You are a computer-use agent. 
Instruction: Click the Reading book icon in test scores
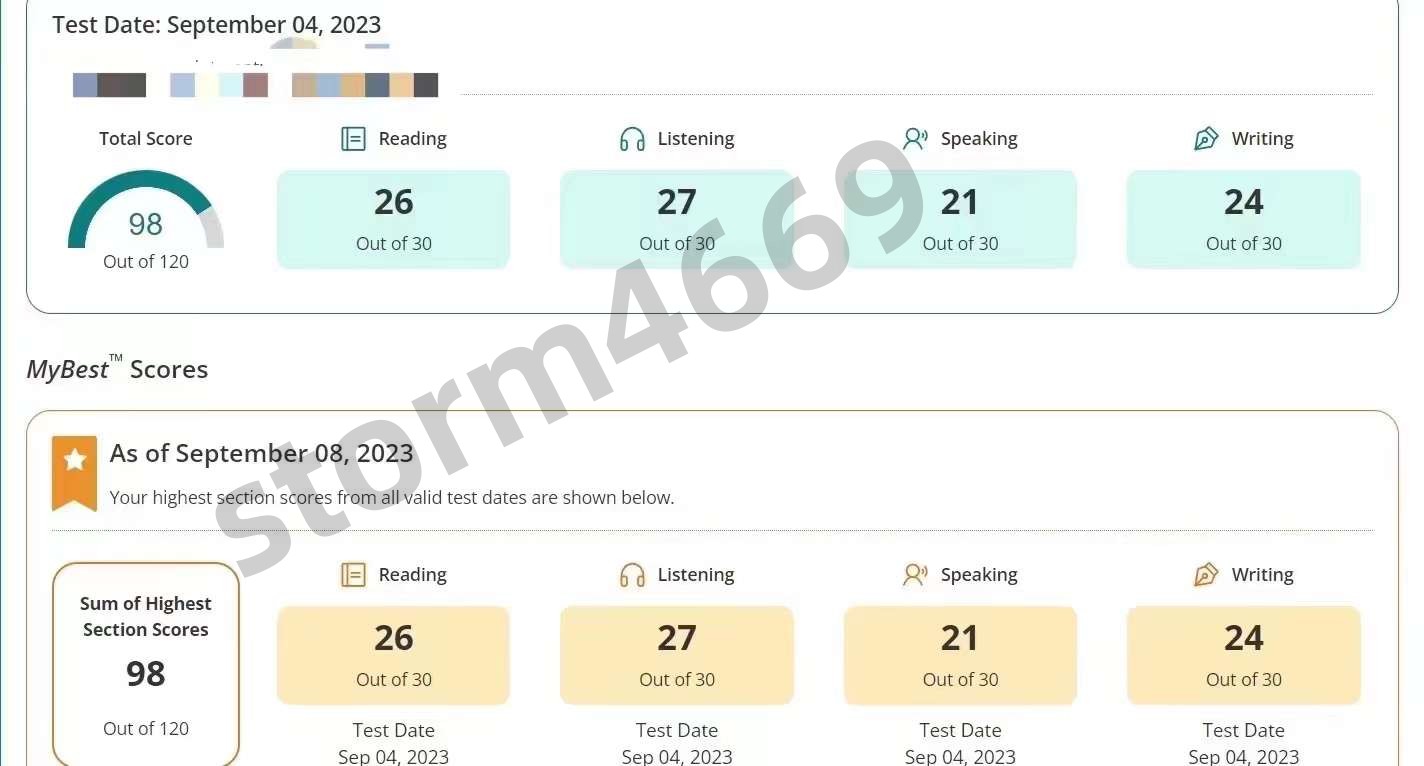pyautogui.click(x=353, y=139)
